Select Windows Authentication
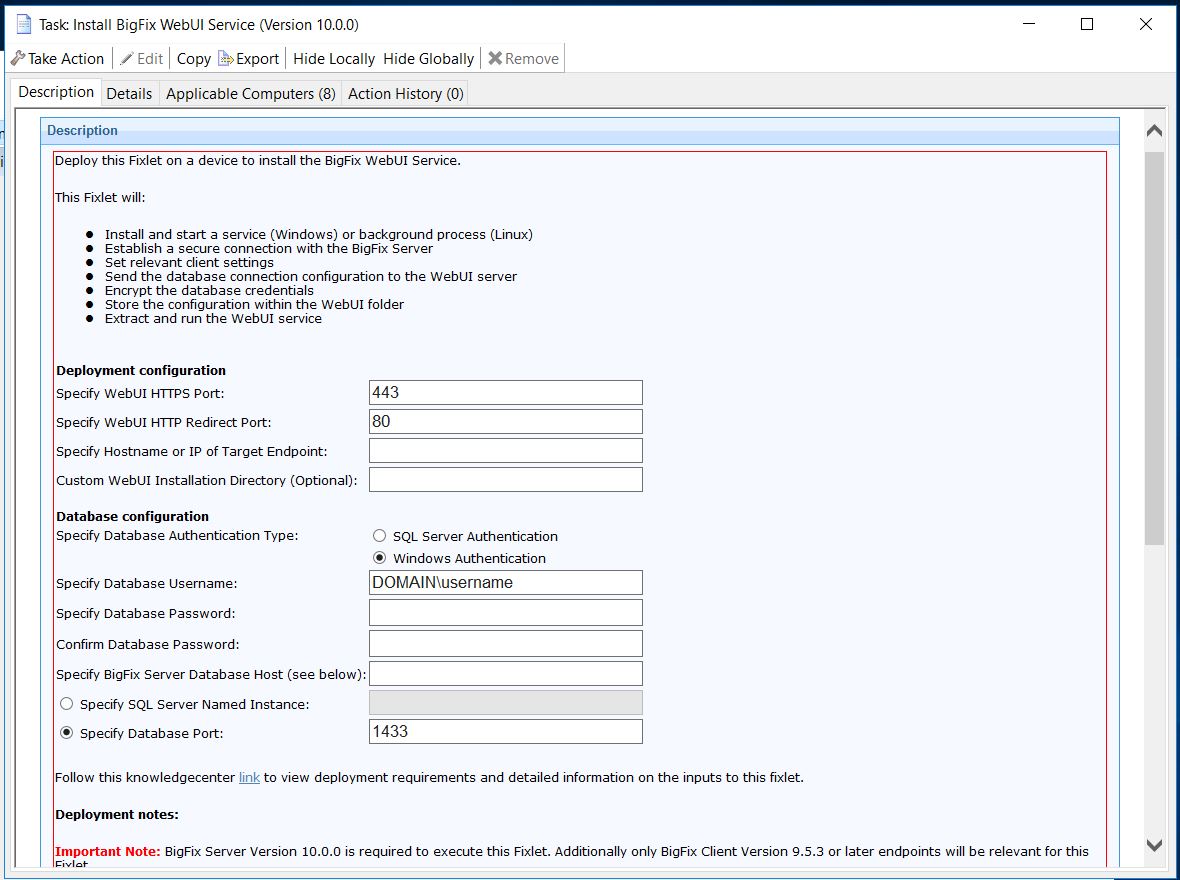This screenshot has width=1180, height=880. click(x=379, y=558)
